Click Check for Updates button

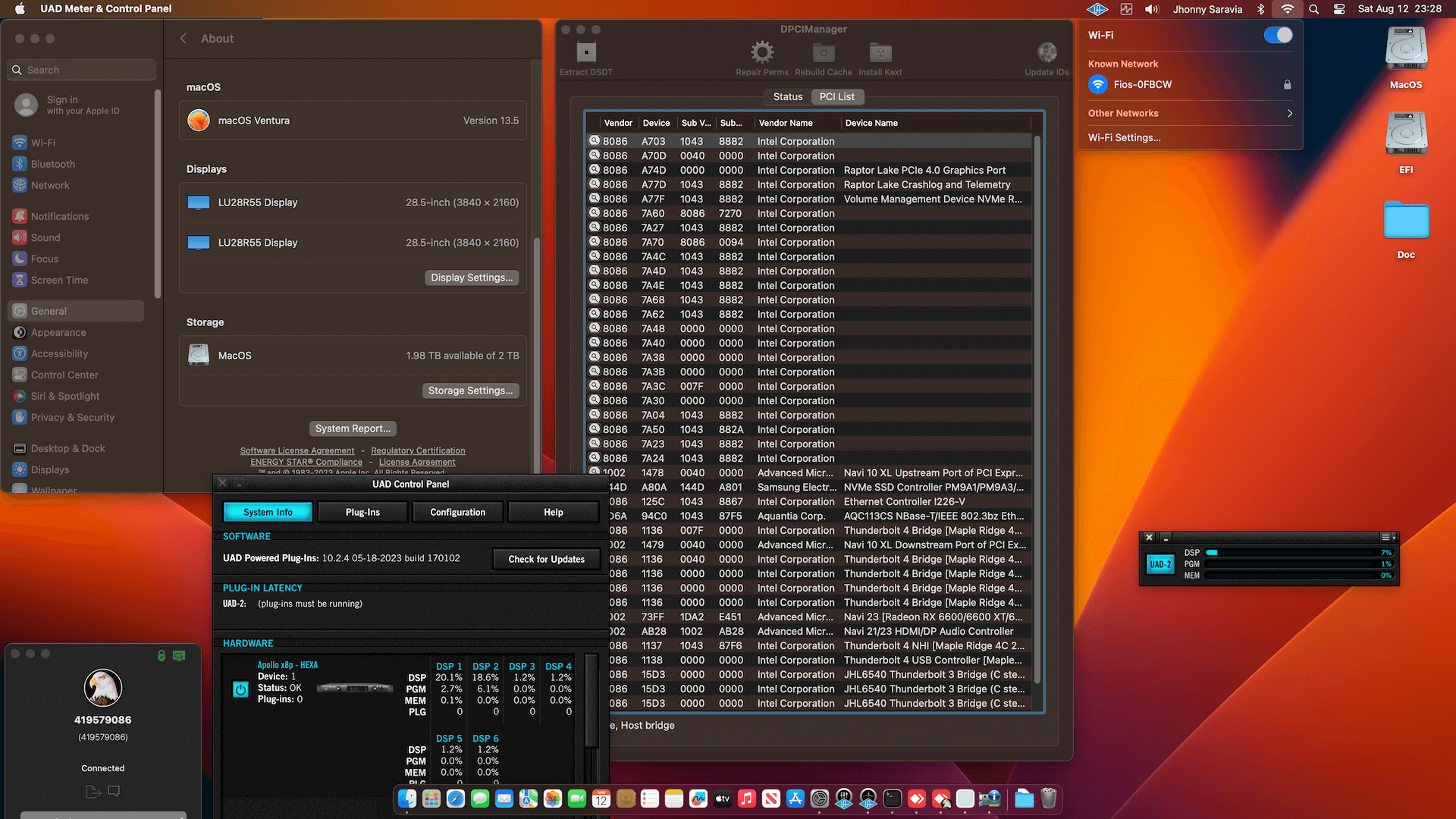tap(546, 559)
